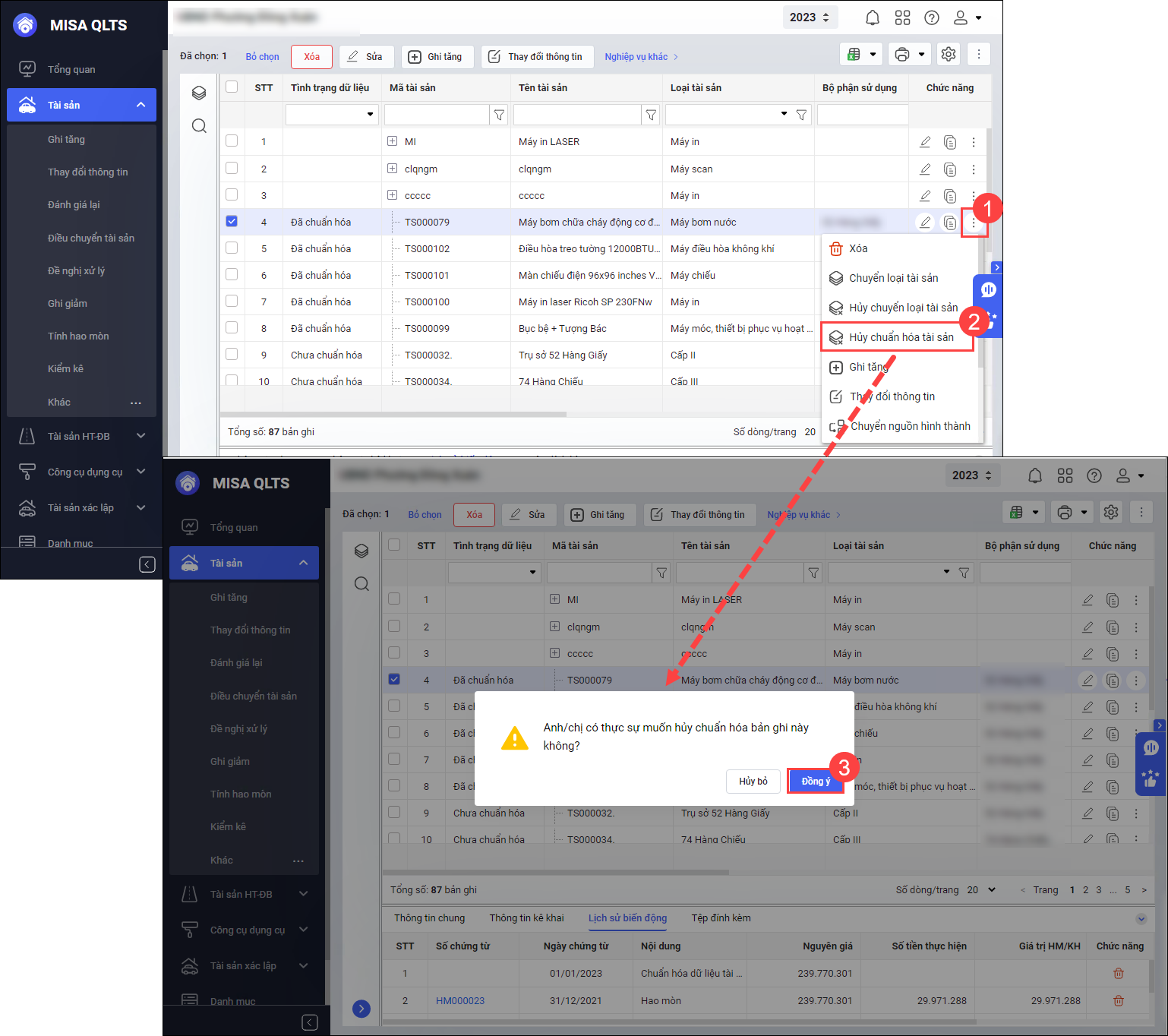Collapse the sidebar in the upper window

coord(147,564)
